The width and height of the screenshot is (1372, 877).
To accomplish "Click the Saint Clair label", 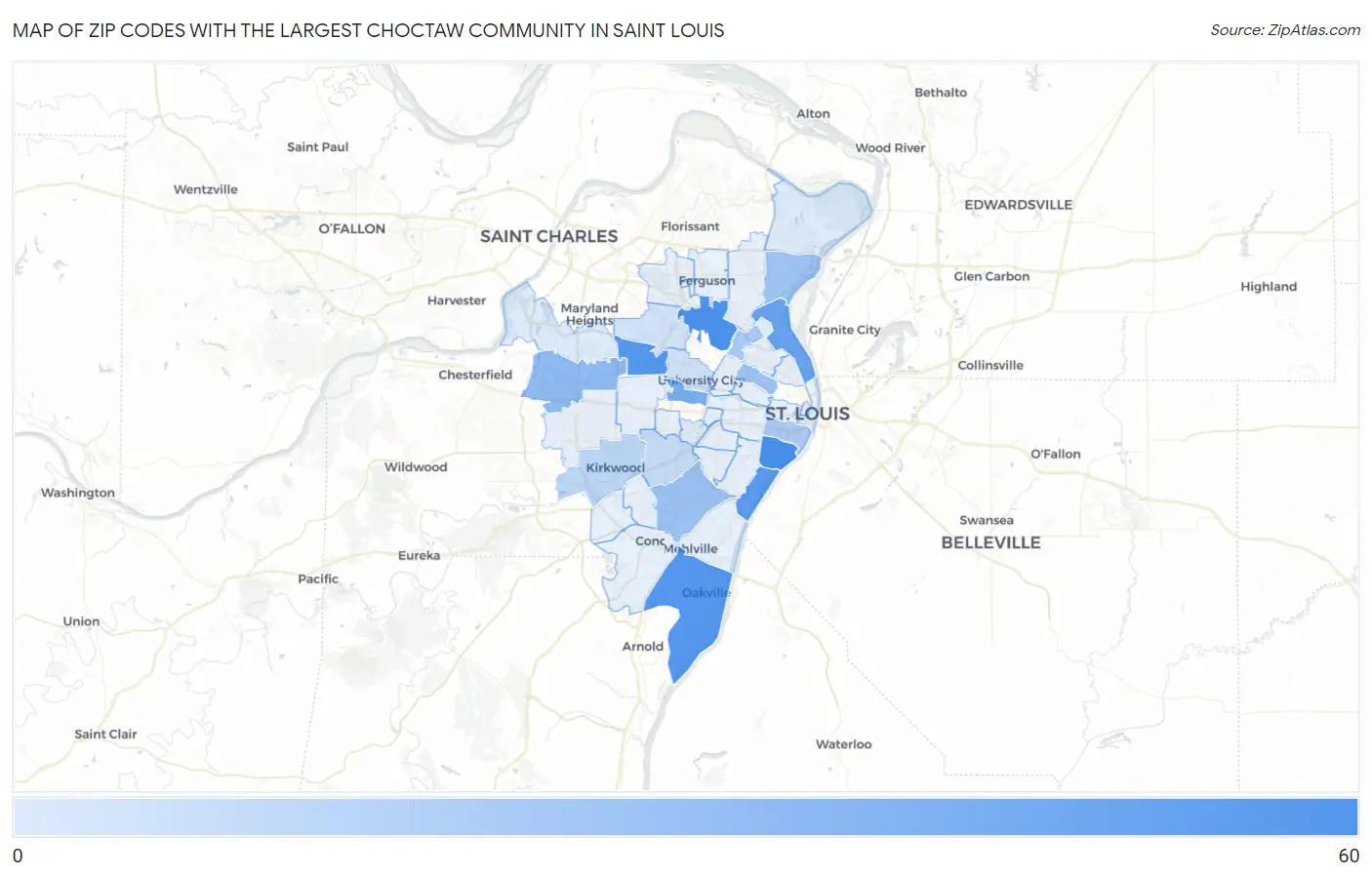I will click(x=105, y=735).
